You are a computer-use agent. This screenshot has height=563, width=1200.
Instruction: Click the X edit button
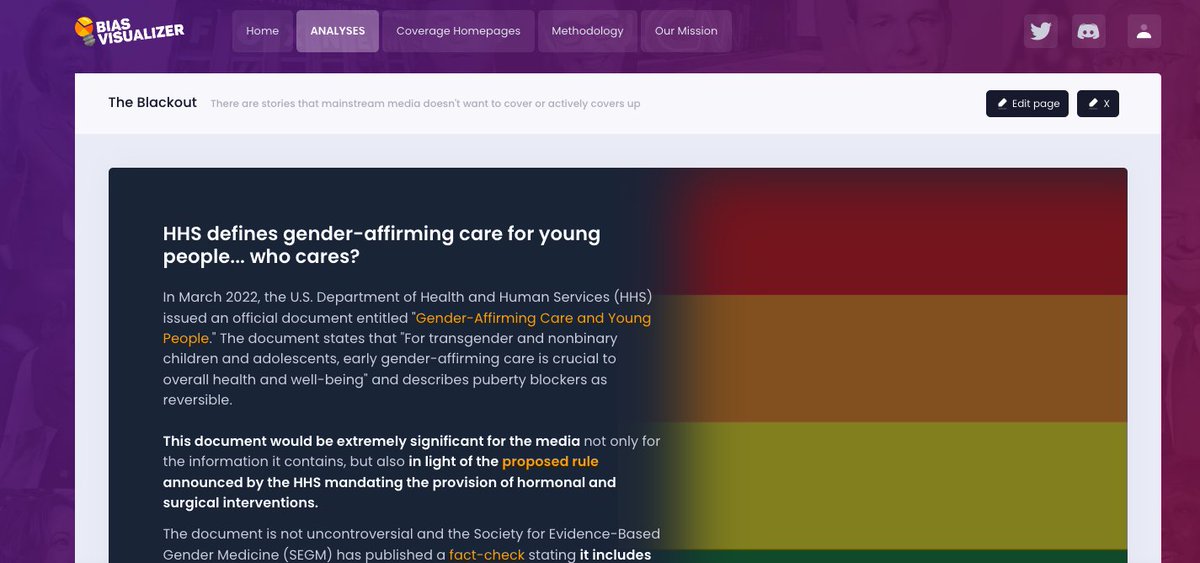click(x=1098, y=104)
